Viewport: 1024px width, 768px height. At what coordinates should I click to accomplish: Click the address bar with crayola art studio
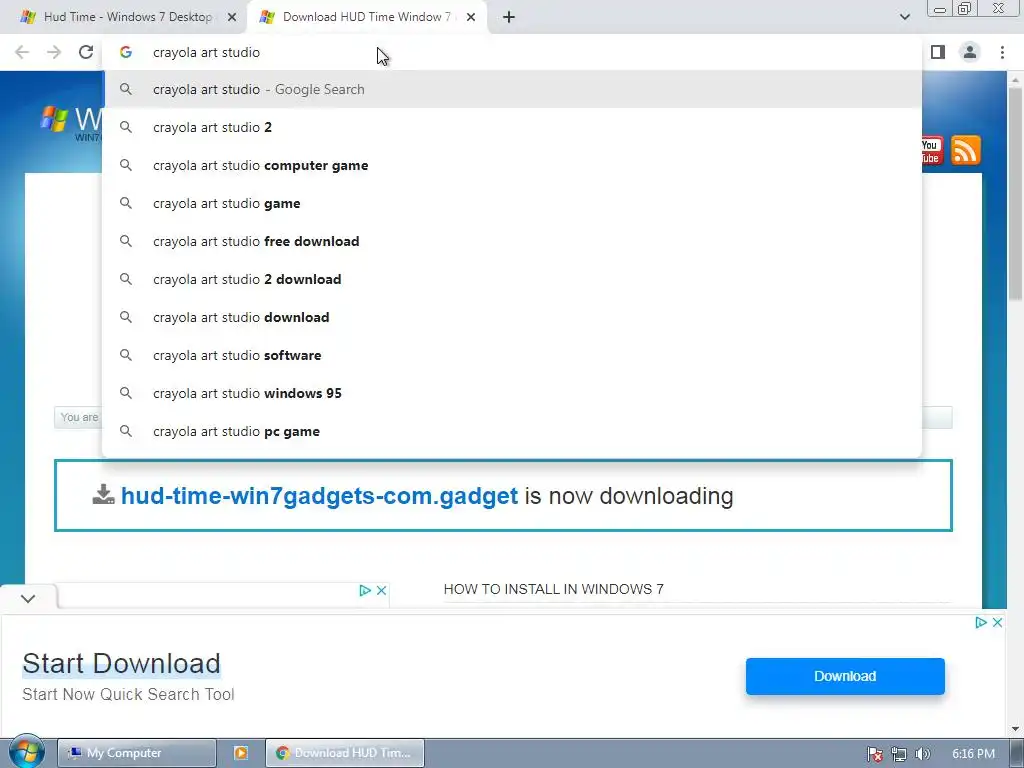coord(512,52)
